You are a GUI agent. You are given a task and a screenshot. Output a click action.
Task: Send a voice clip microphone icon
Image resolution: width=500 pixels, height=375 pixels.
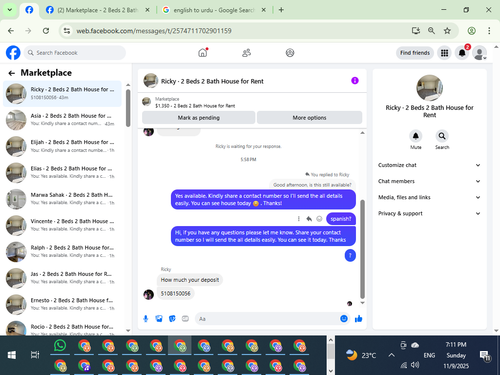tap(146, 319)
